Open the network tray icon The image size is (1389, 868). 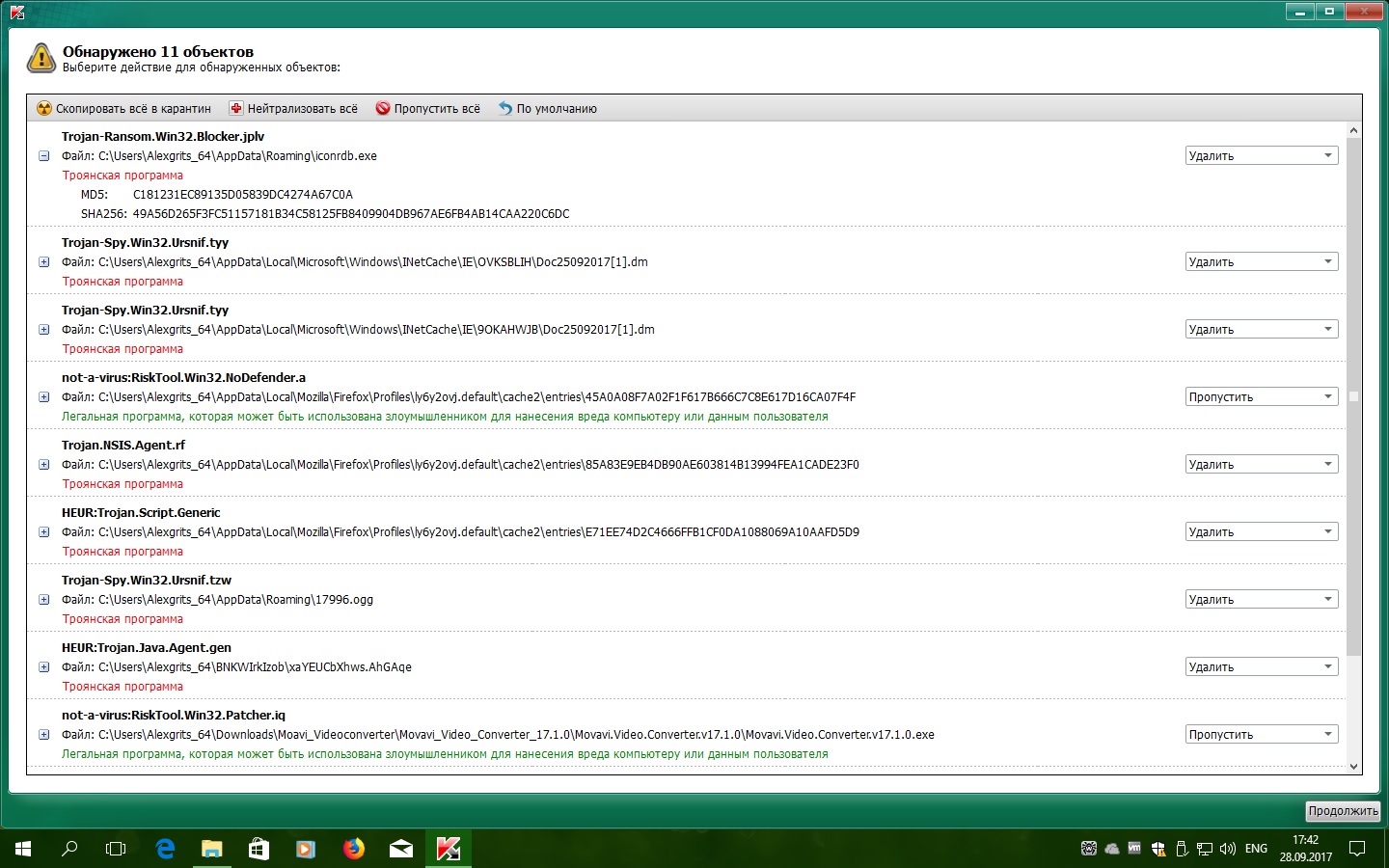click(1205, 849)
